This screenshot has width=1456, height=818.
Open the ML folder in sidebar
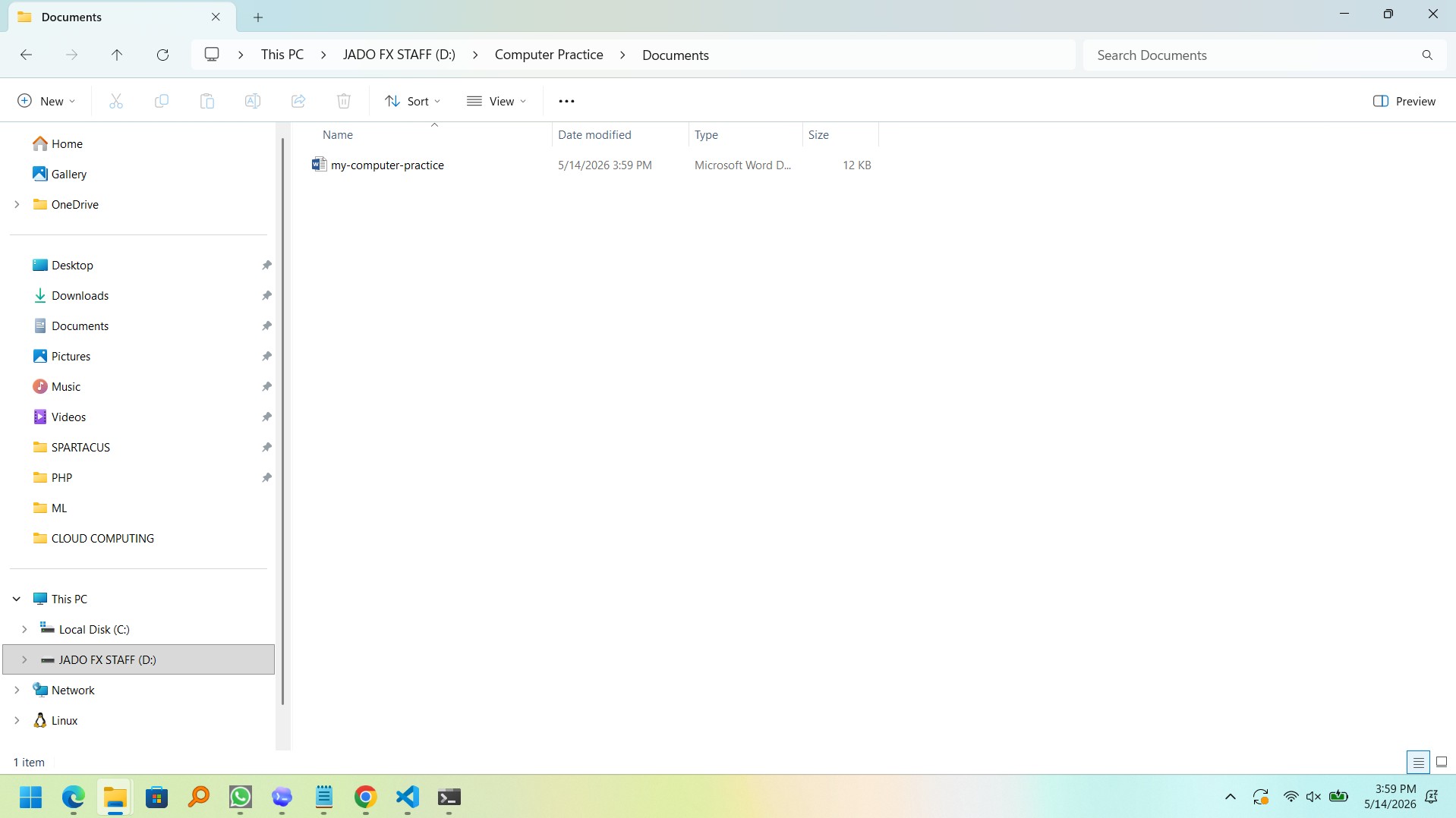pos(50,508)
